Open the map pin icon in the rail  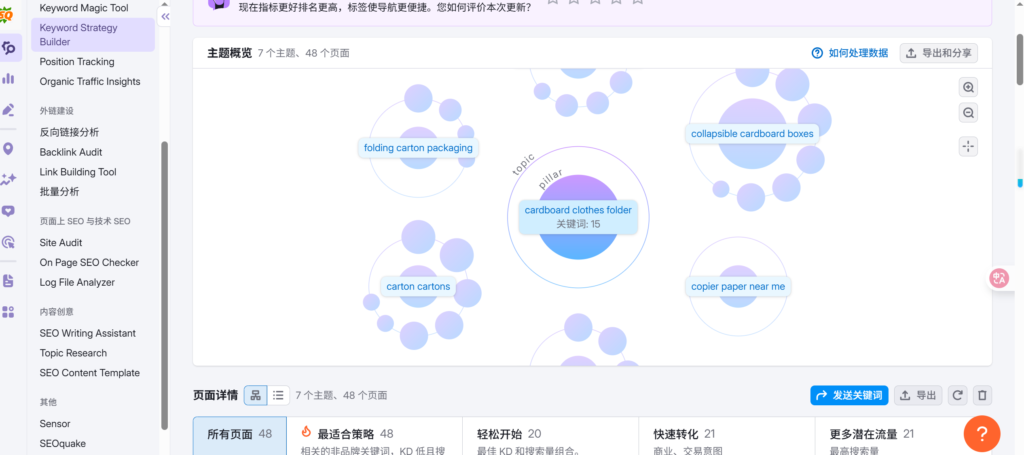(x=8, y=149)
